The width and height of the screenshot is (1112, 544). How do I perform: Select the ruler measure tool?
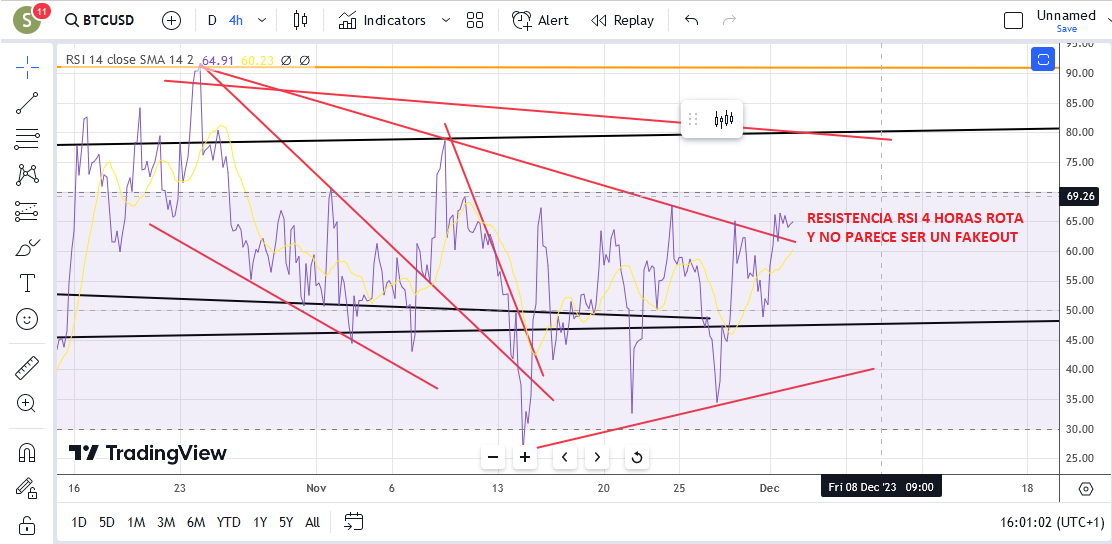(x=27, y=368)
